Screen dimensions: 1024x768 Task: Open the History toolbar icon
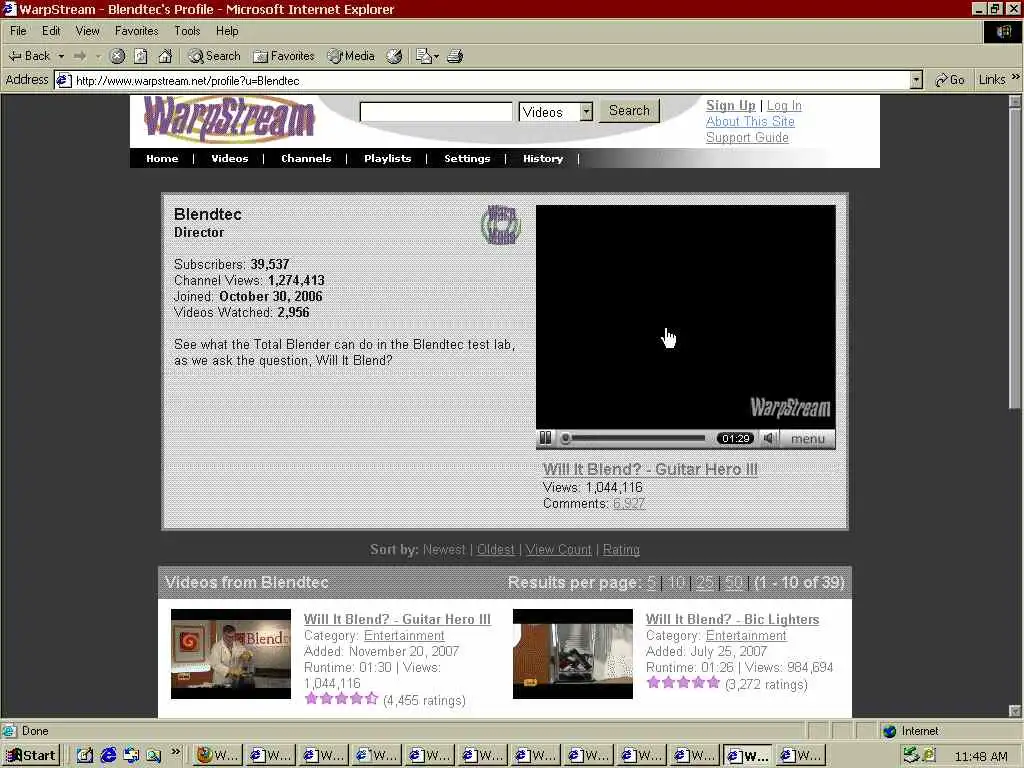tap(394, 56)
